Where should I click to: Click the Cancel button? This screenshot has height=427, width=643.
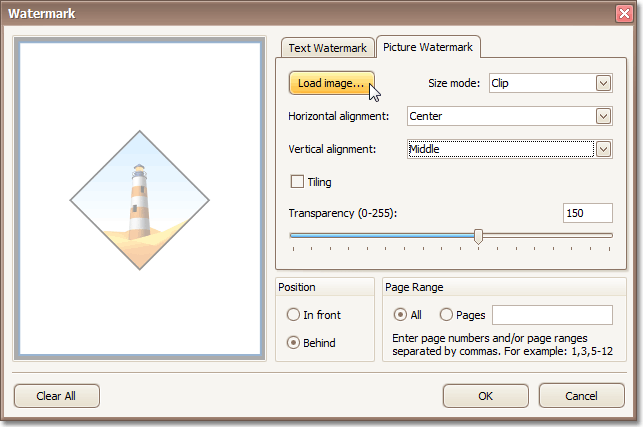581,395
